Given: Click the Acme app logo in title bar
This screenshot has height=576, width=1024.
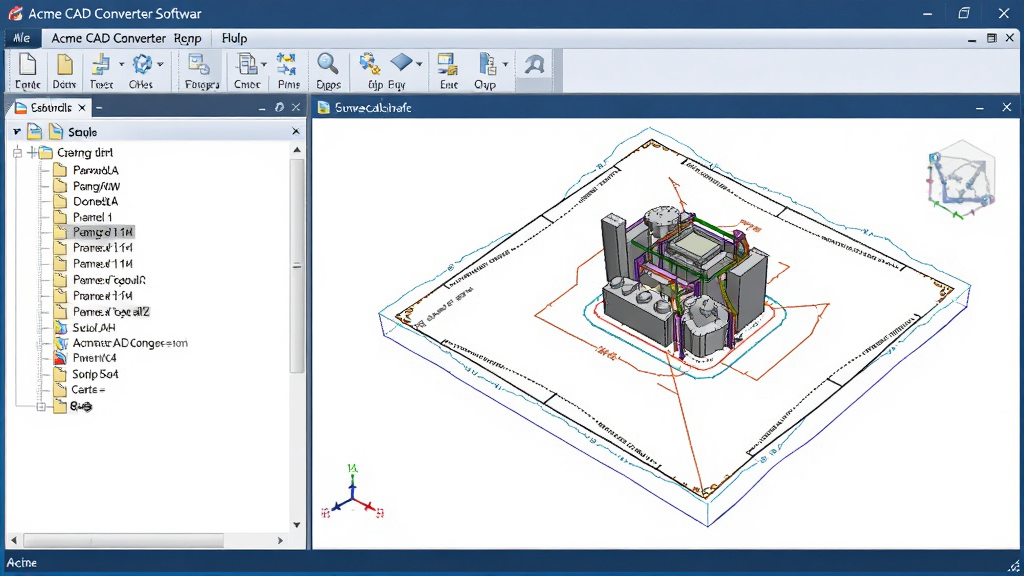Looking at the screenshot, I should click(x=16, y=13).
